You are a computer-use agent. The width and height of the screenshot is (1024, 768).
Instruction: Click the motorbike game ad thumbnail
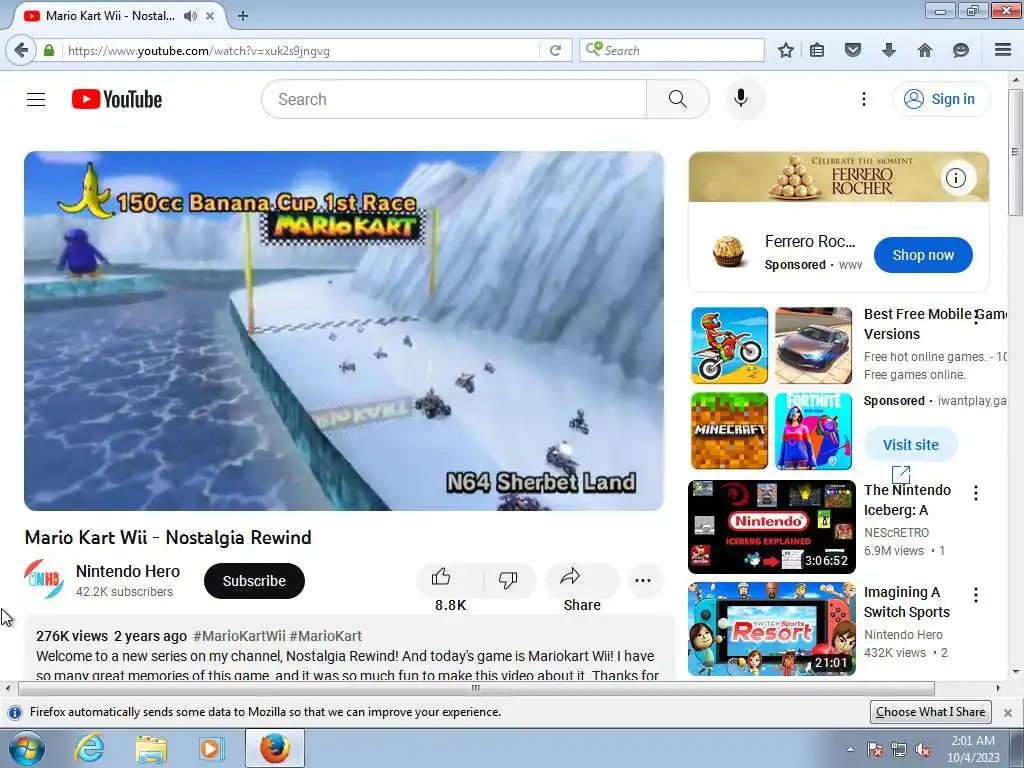729,345
